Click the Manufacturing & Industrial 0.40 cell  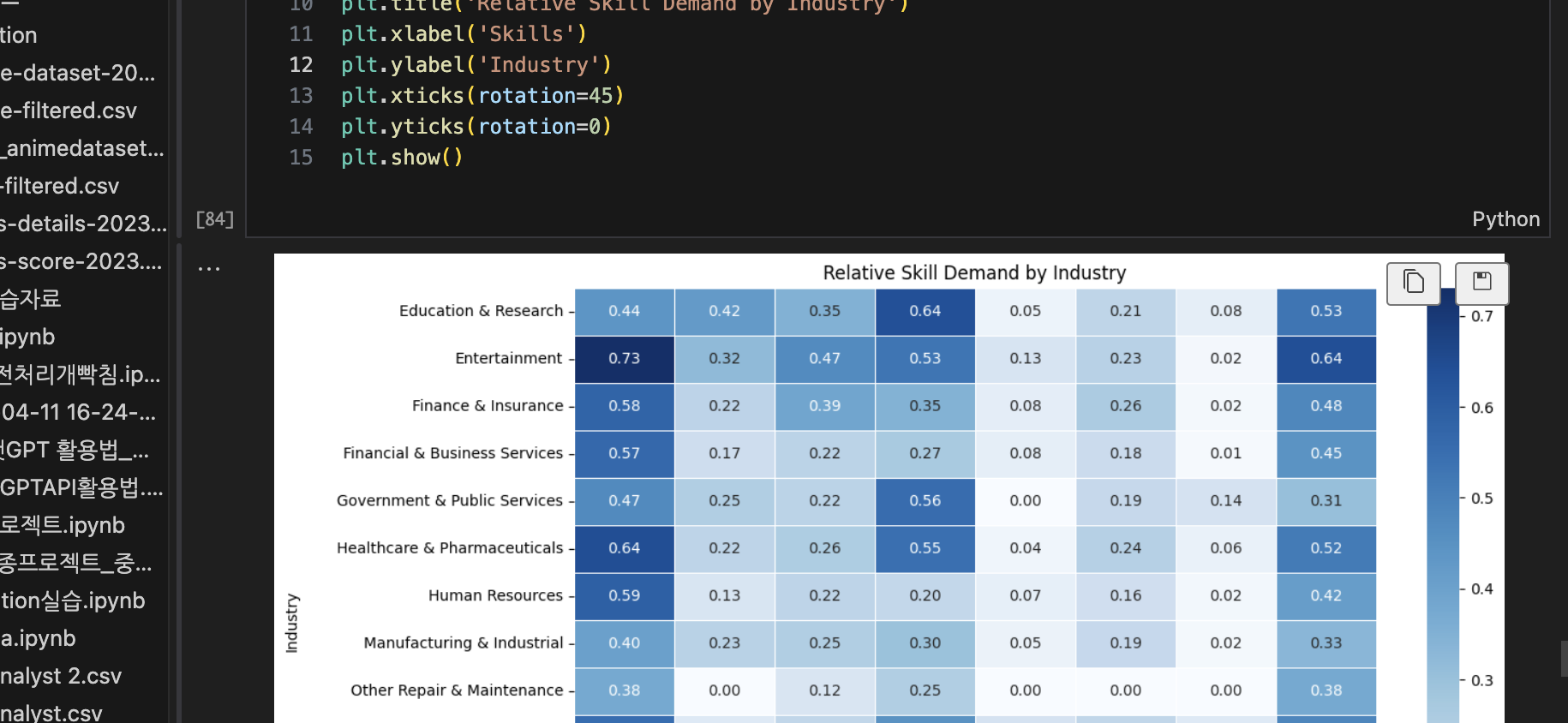click(x=624, y=642)
